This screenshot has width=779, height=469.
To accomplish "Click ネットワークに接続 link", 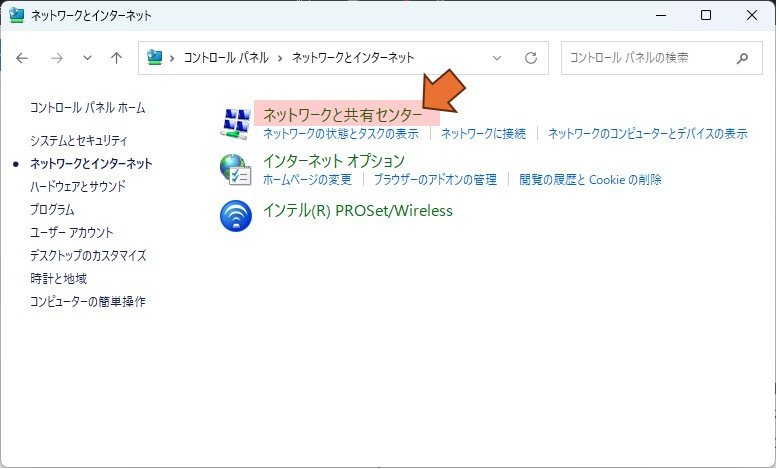I will [x=483, y=133].
